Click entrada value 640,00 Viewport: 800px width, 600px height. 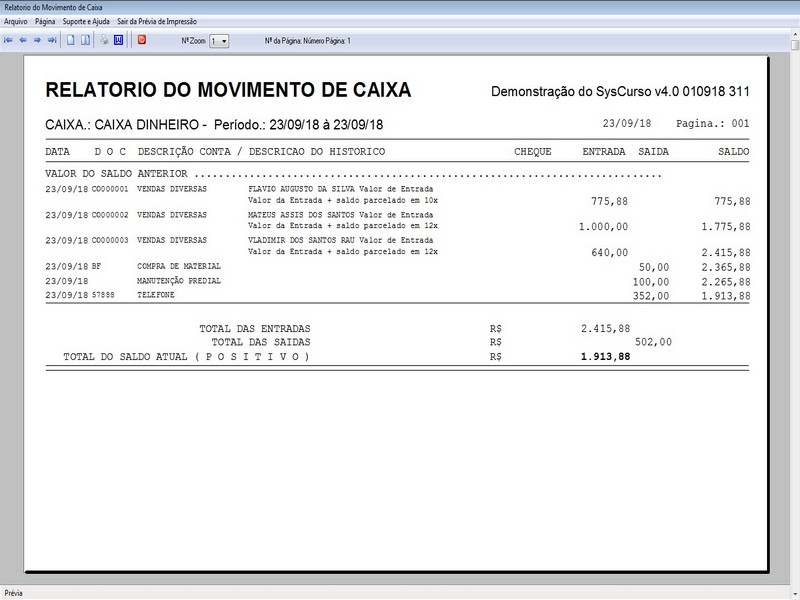point(610,253)
